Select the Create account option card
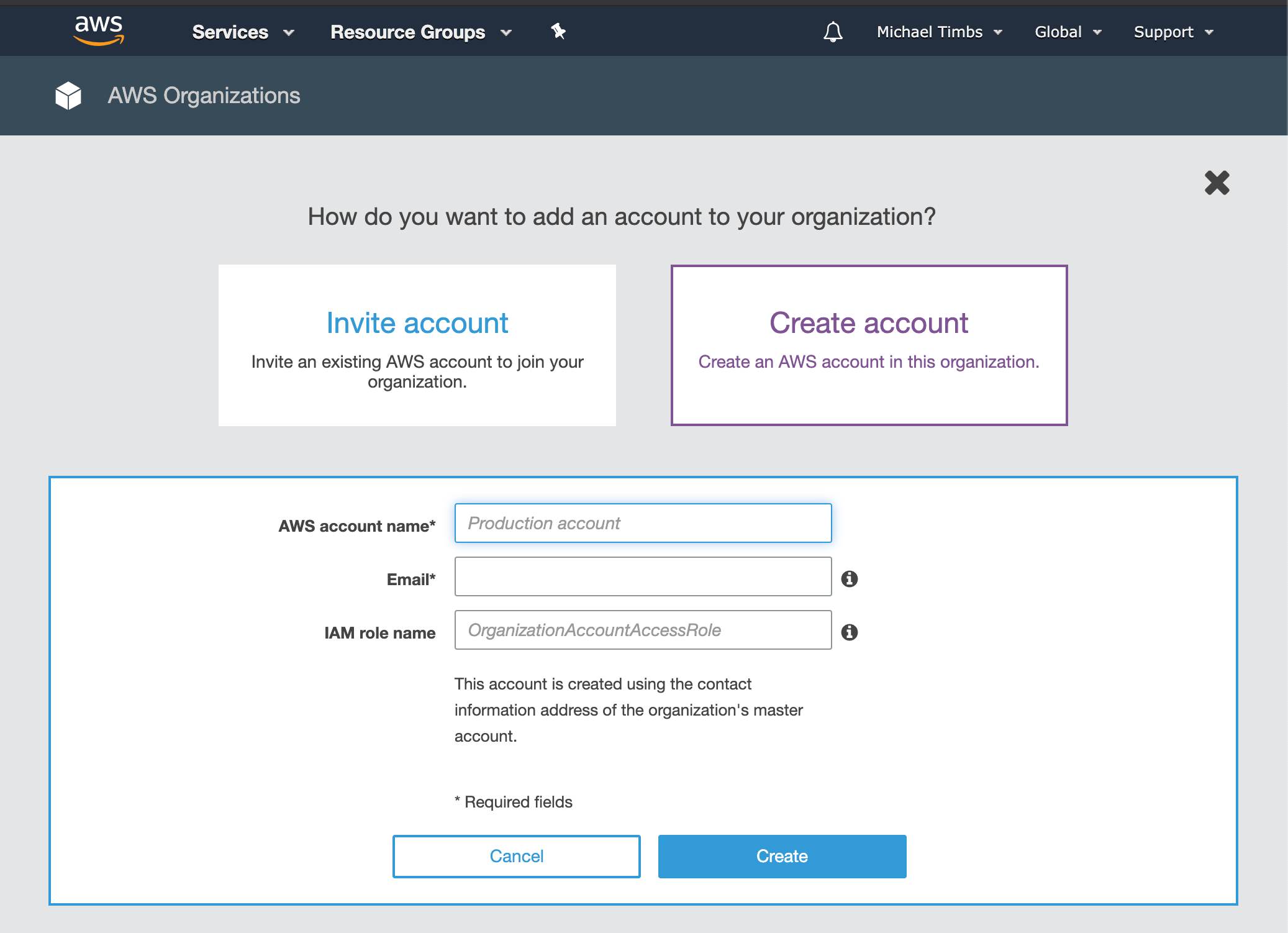This screenshot has height=933, width=1288. tap(869, 345)
